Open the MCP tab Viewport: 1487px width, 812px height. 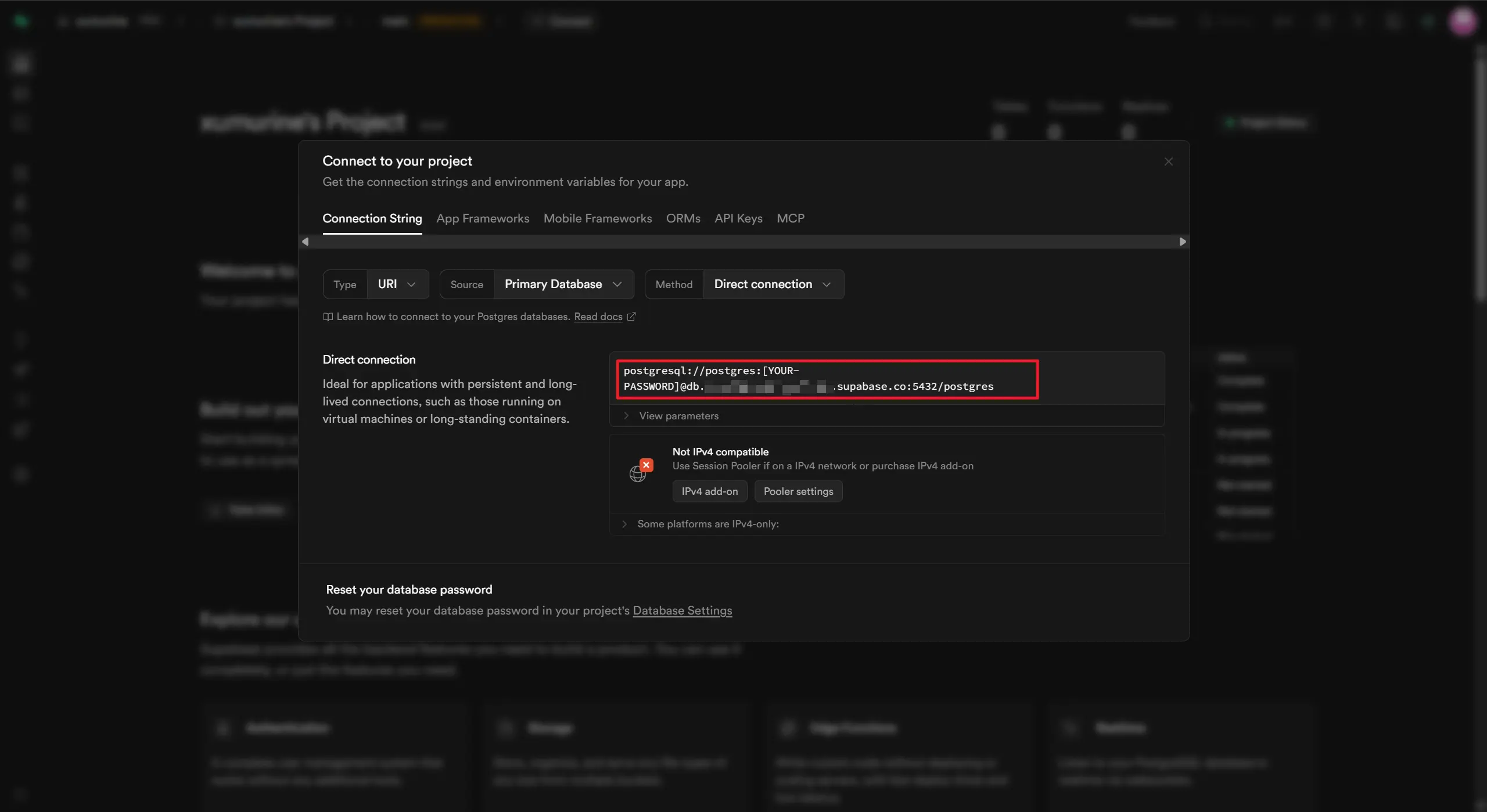(790, 218)
